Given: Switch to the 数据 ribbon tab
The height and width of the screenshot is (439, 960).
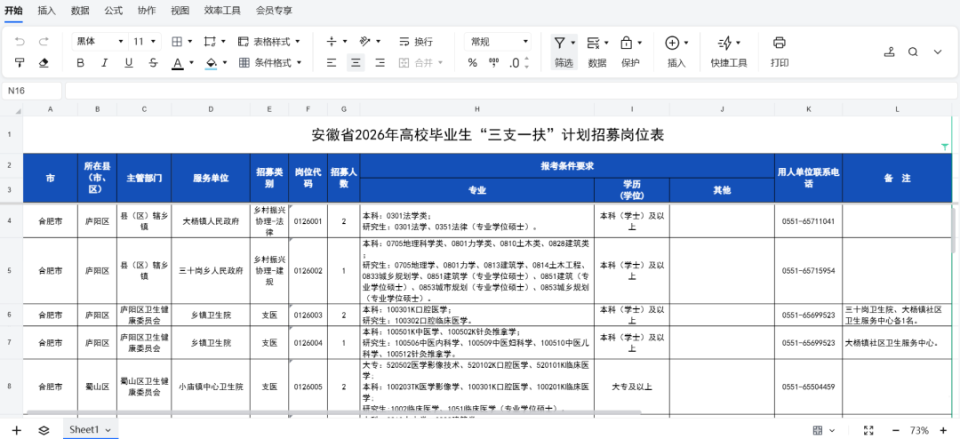Looking at the screenshot, I should tap(80, 10).
